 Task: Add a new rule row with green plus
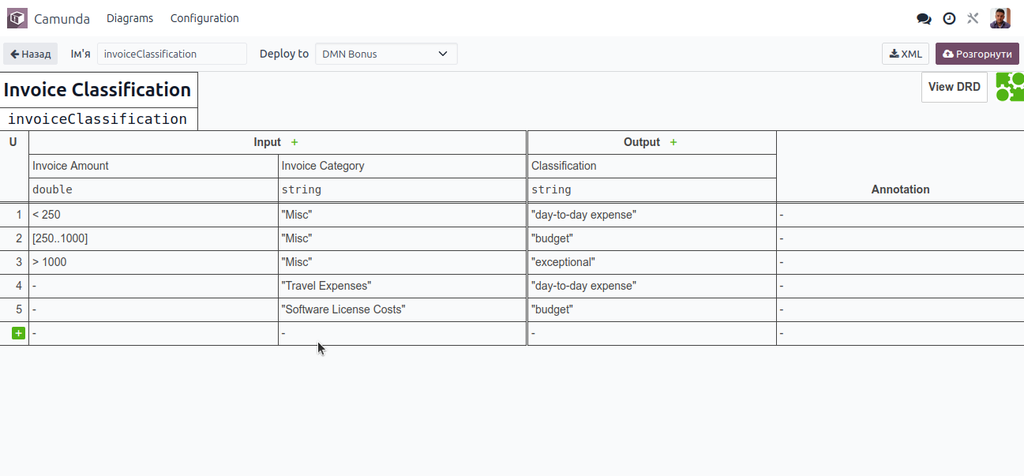tap(18, 334)
